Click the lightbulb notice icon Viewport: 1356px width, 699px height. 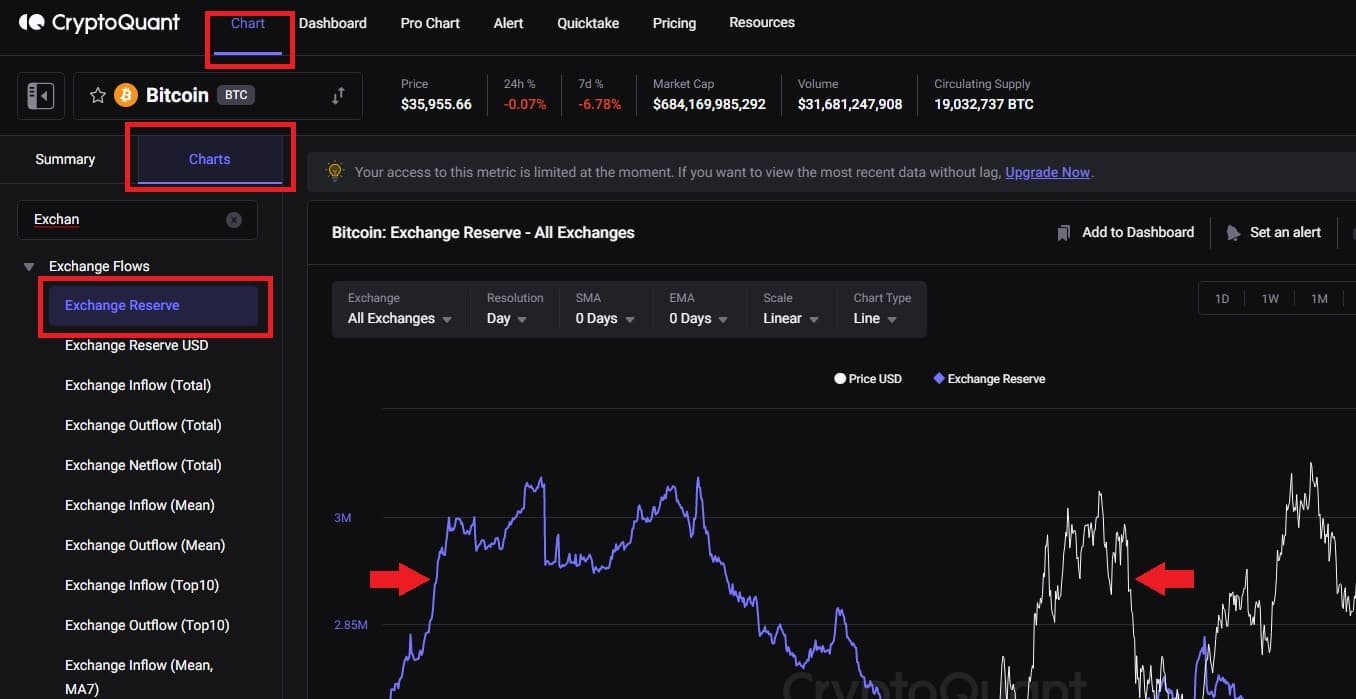coord(335,172)
